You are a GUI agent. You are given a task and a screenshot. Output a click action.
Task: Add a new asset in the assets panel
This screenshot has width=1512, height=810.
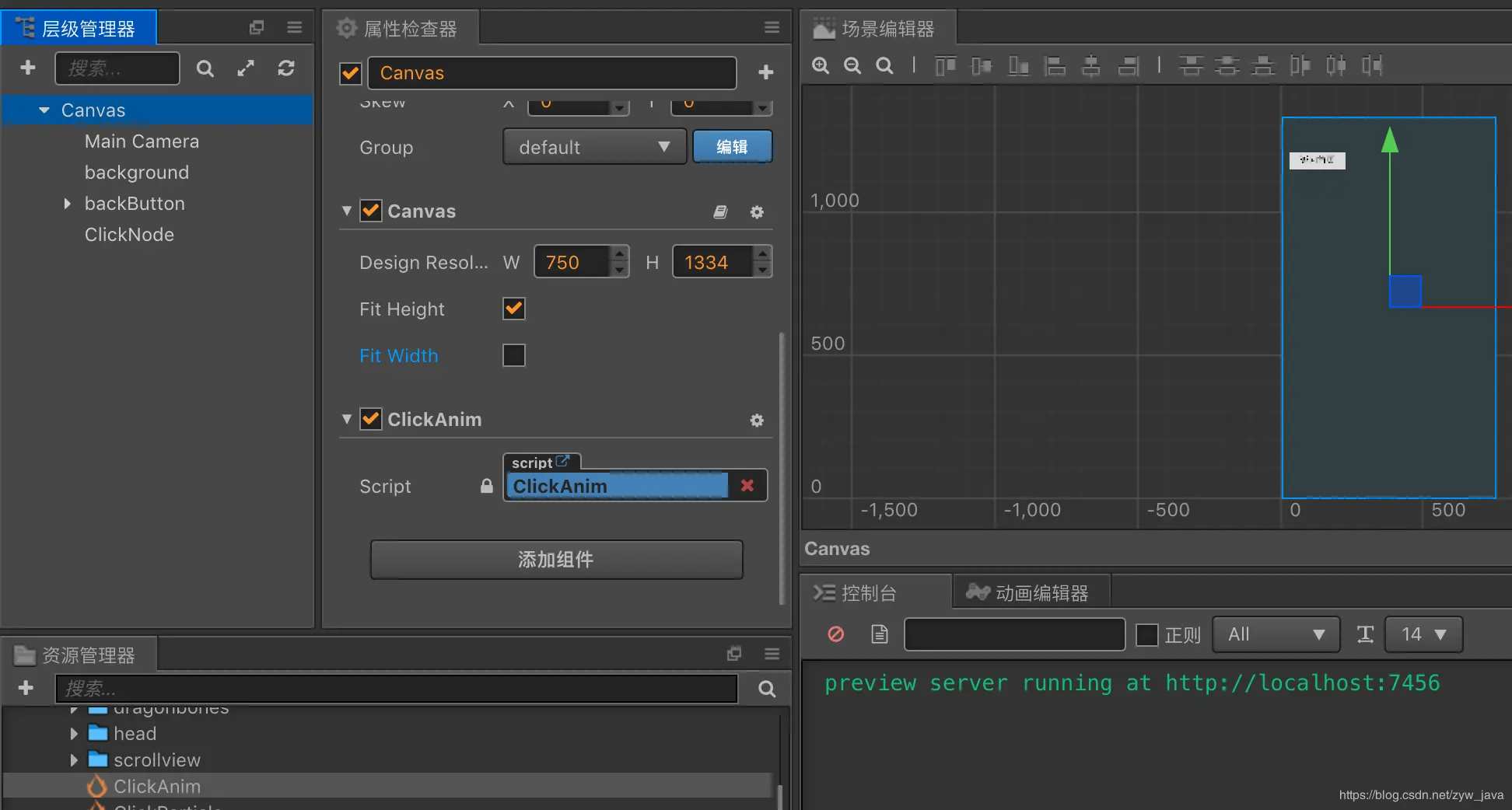click(26, 688)
